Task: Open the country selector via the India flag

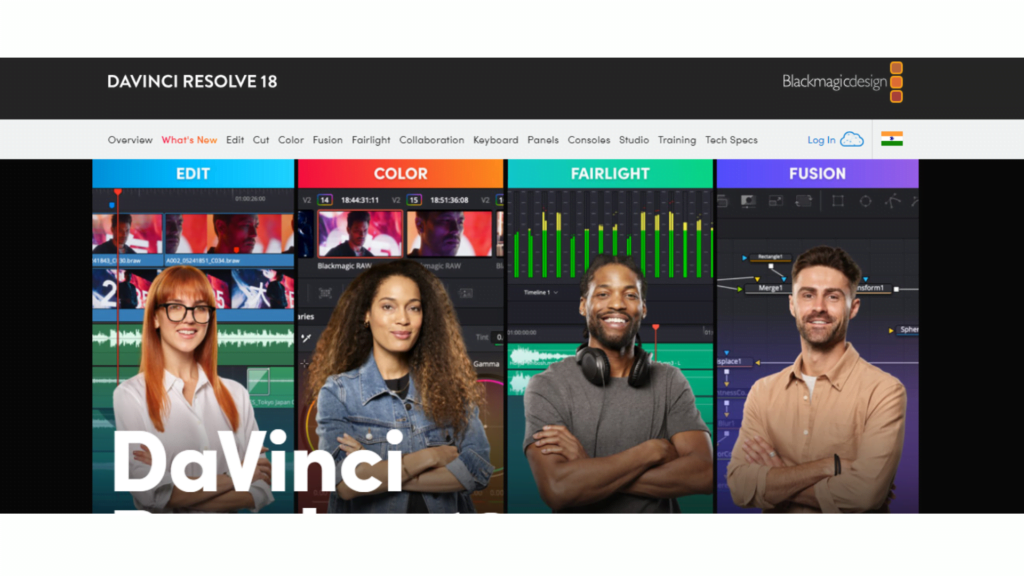Action: point(891,140)
